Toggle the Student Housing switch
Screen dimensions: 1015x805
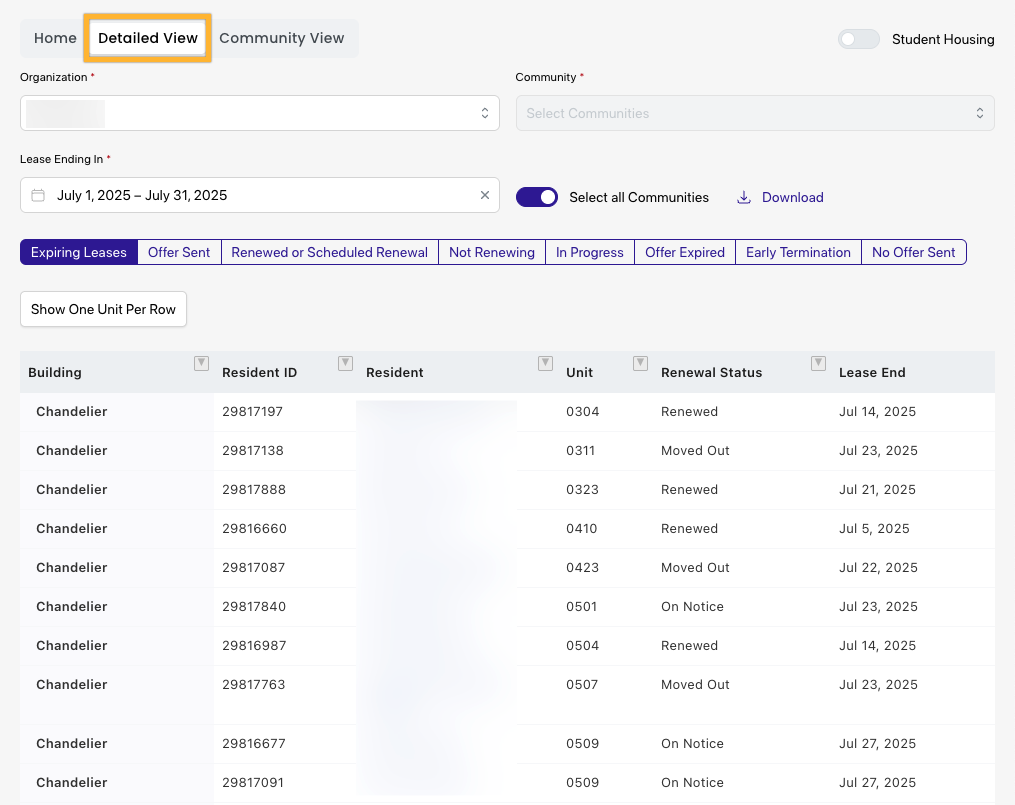(858, 39)
